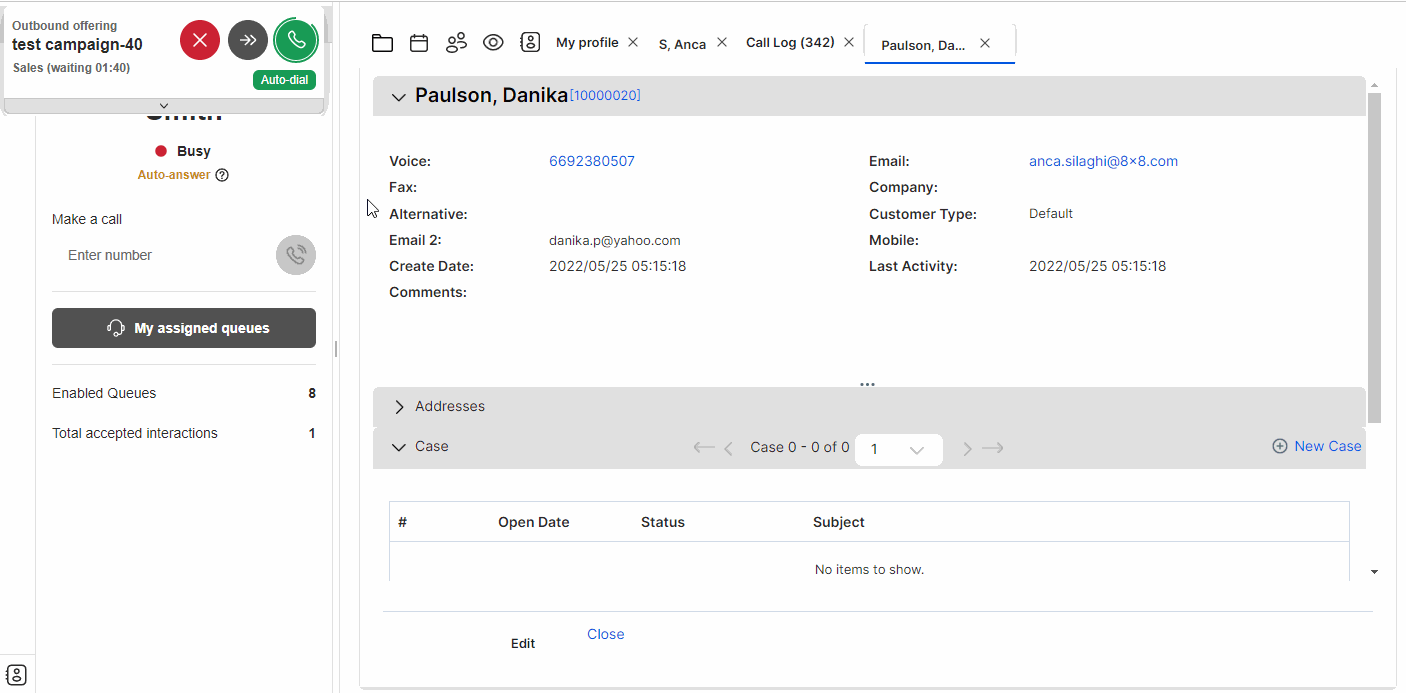
Task: Open the calendar icon in the toolbar
Action: pyautogui.click(x=419, y=43)
